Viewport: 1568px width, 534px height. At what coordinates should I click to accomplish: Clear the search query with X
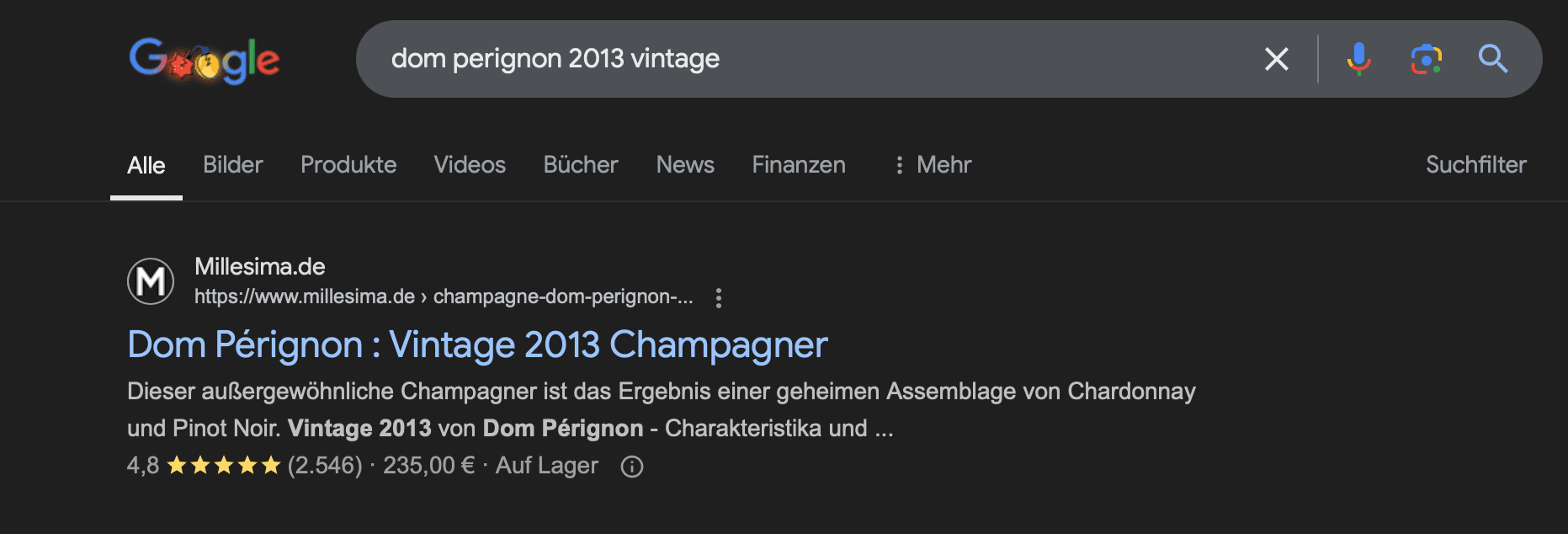click(x=1277, y=59)
